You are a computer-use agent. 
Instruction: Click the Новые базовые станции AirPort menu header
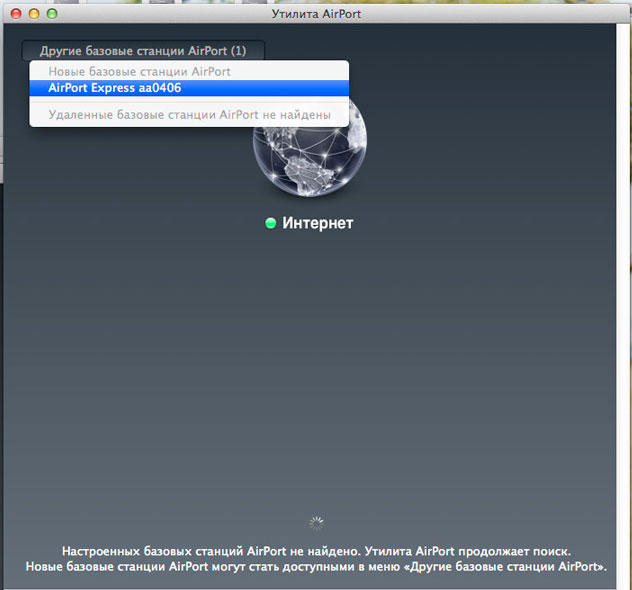click(x=139, y=71)
